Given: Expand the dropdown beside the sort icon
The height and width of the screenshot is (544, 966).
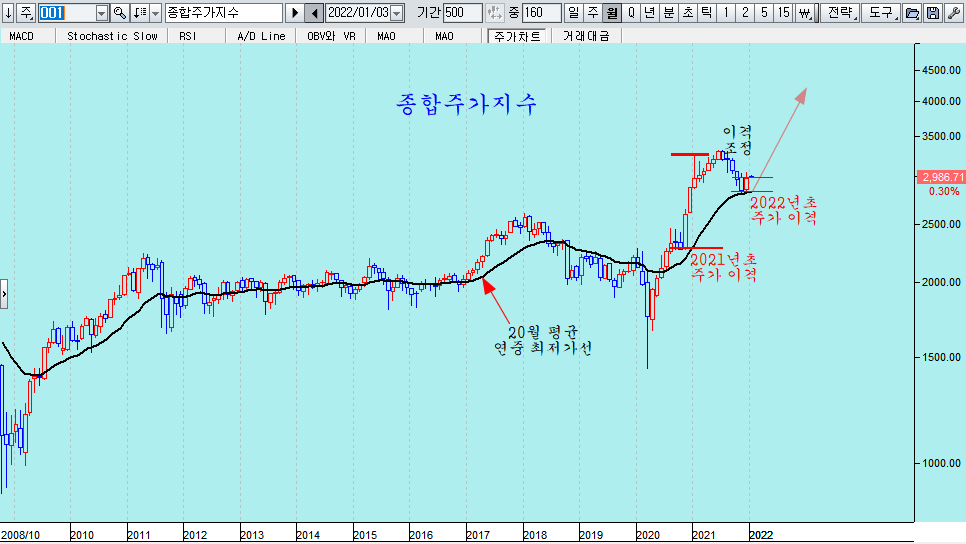Looking at the screenshot, I should click(155, 13).
